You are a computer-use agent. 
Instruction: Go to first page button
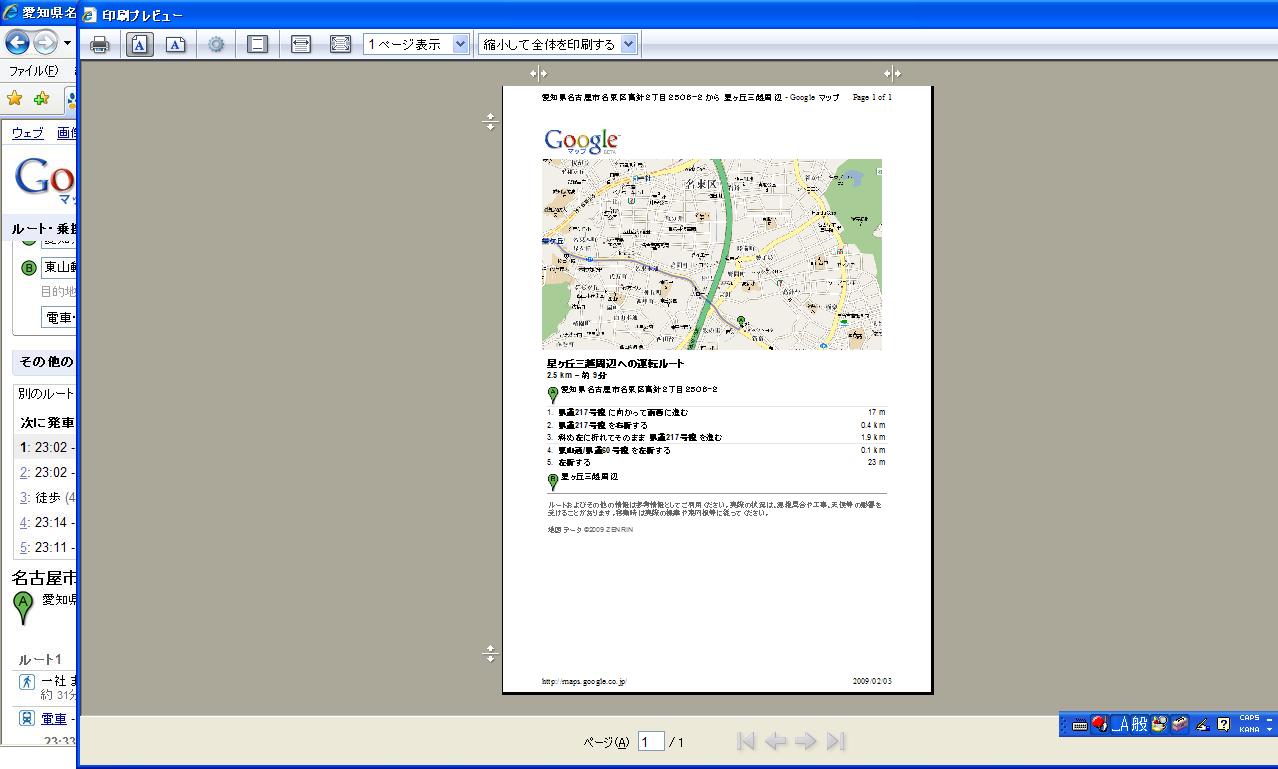coord(745,741)
